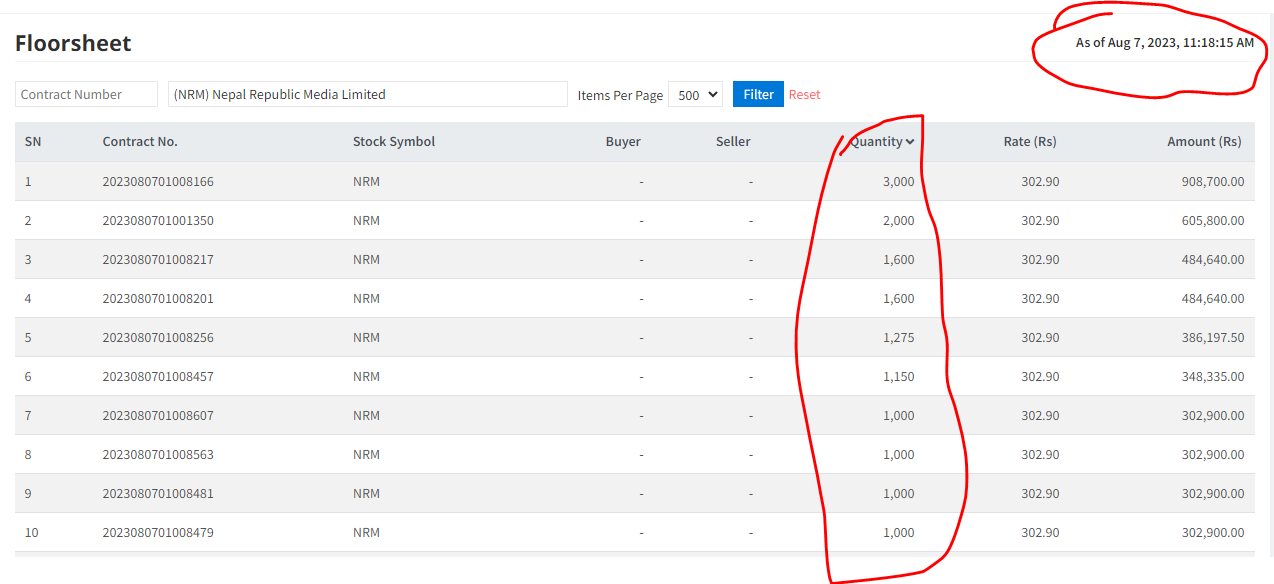Select contract number 2023080701008217
This screenshot has width=1274, height=584.
point(158,259)
